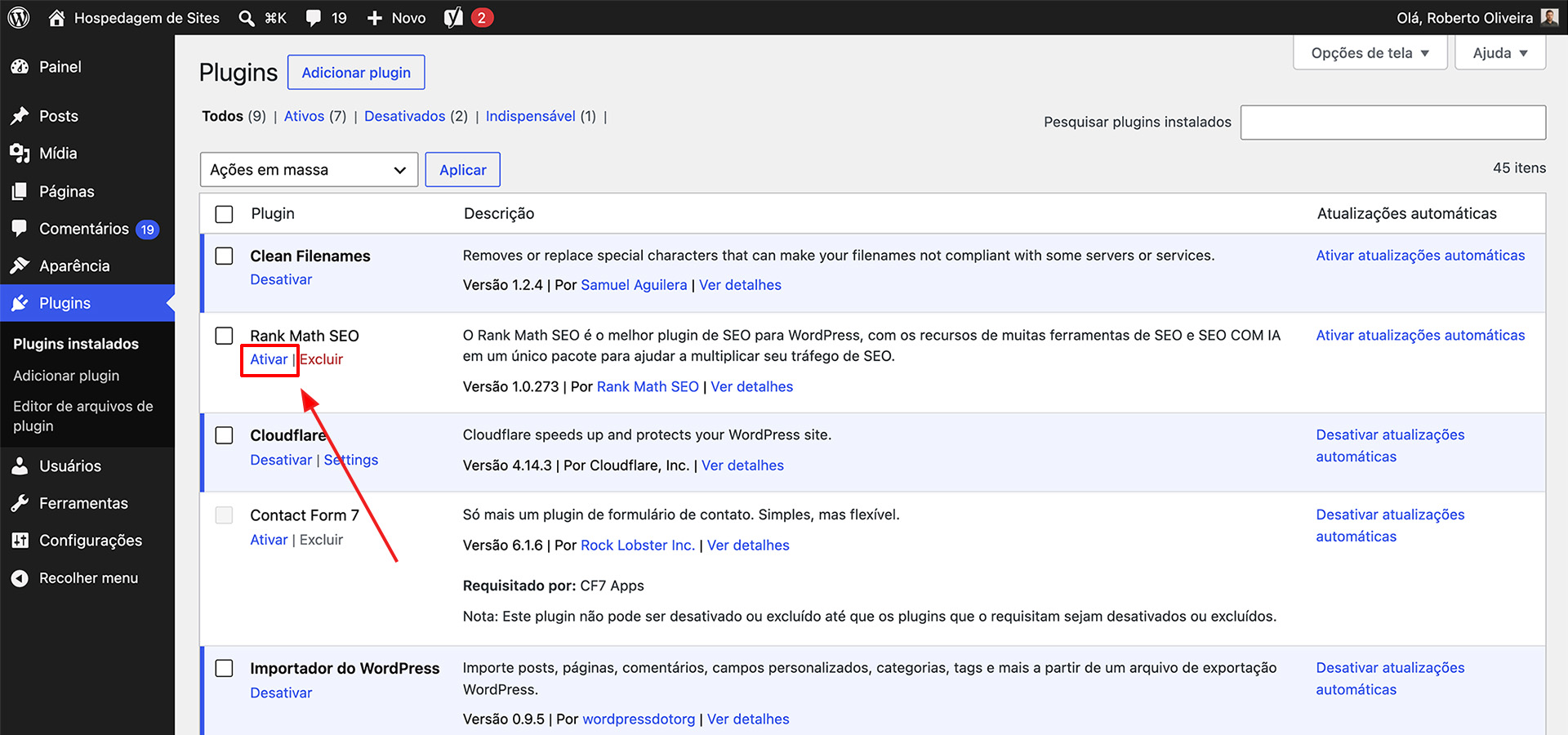Focus the Pesquisar plugins instalados search field
1568x735 pixels.
pos(1392,122)
